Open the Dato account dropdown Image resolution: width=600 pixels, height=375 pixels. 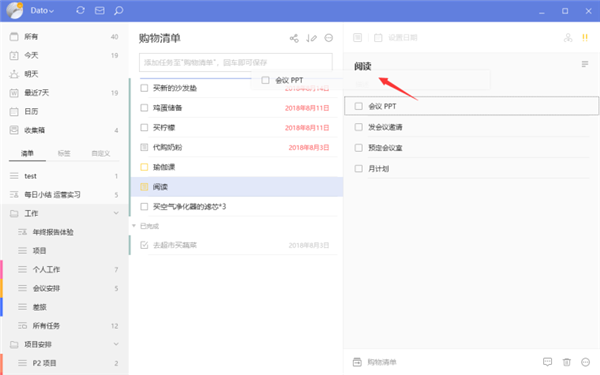point(42,11)
